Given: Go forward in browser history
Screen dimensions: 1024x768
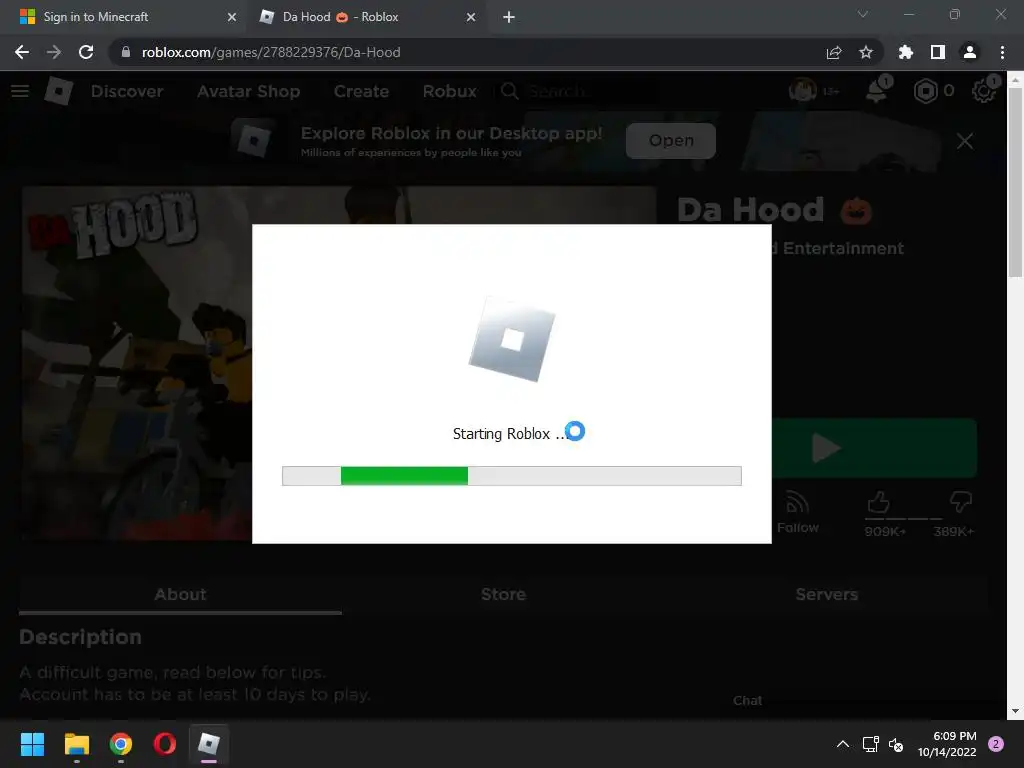Looking at the screenshot, I should [x=54, y=52].
